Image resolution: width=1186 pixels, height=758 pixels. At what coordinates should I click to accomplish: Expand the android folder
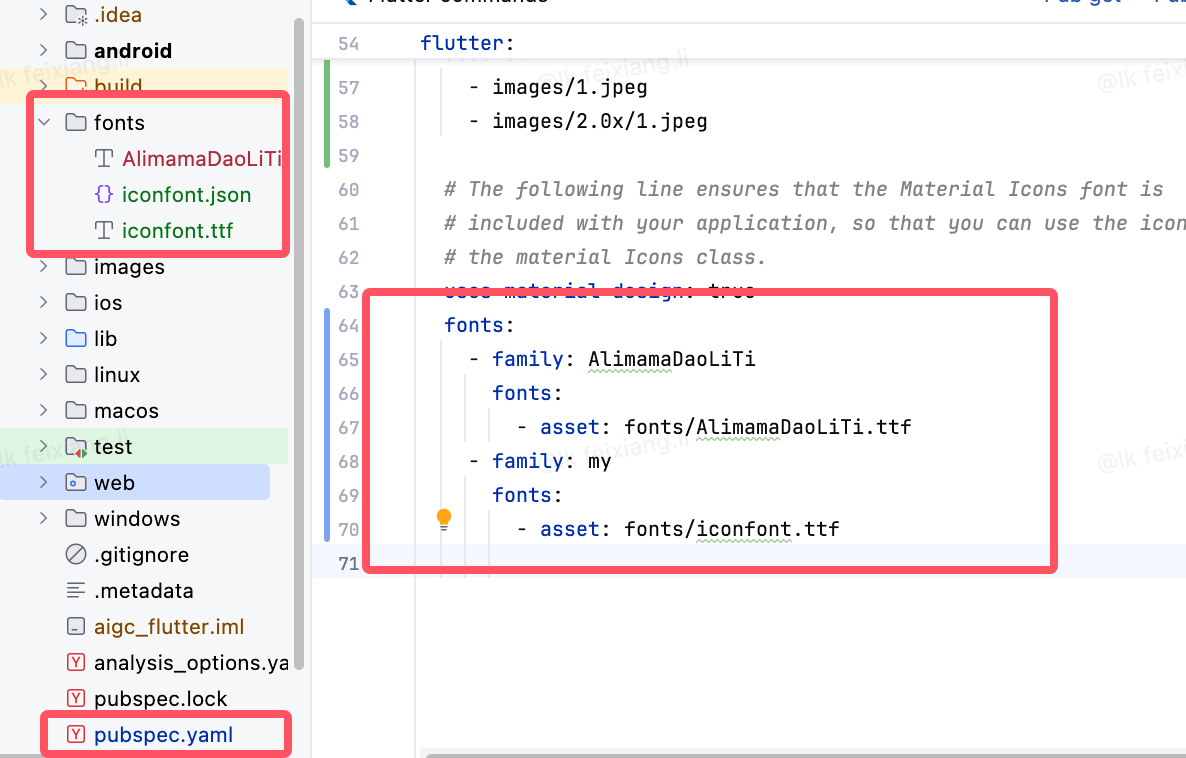[x=44, y=50]
